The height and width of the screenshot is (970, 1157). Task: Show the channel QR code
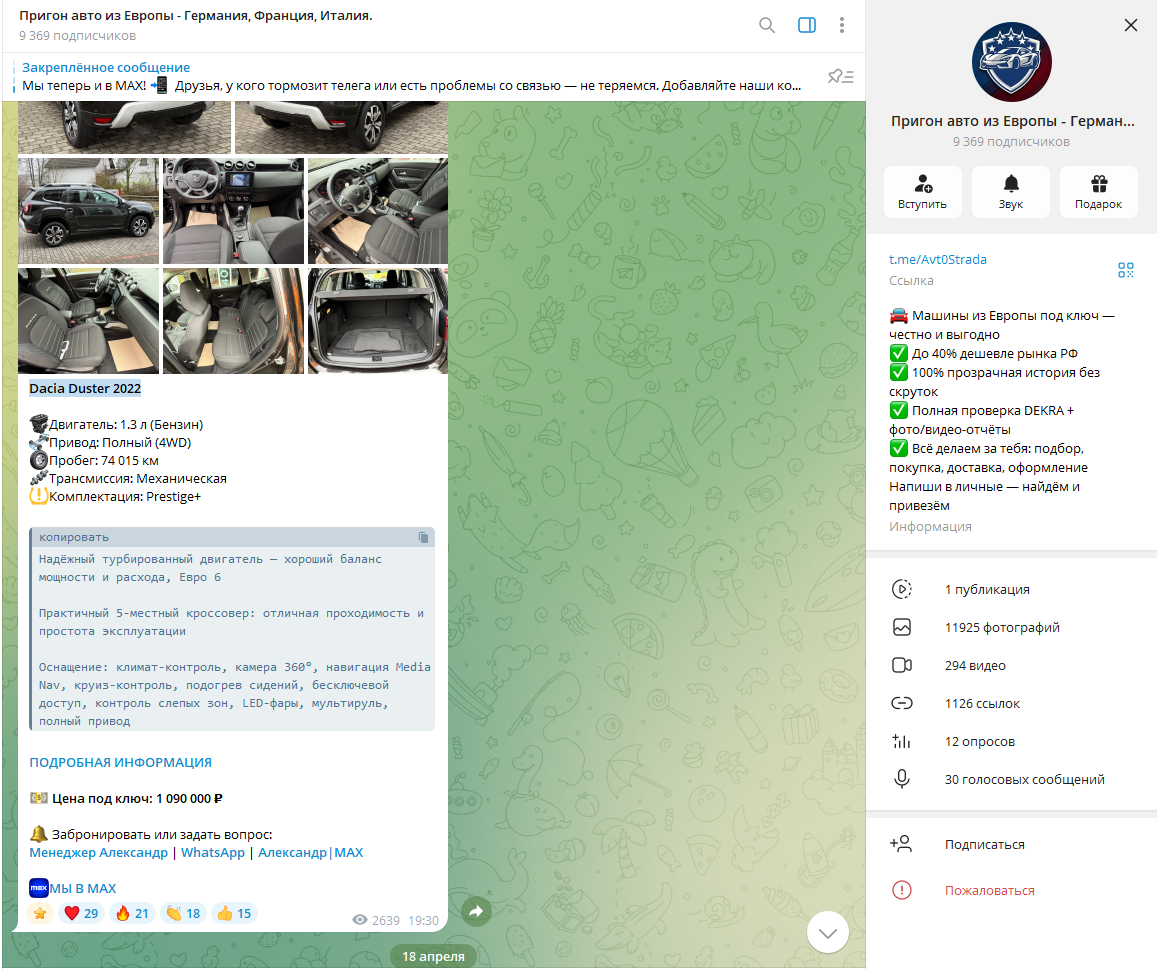tap(1125, 270)
